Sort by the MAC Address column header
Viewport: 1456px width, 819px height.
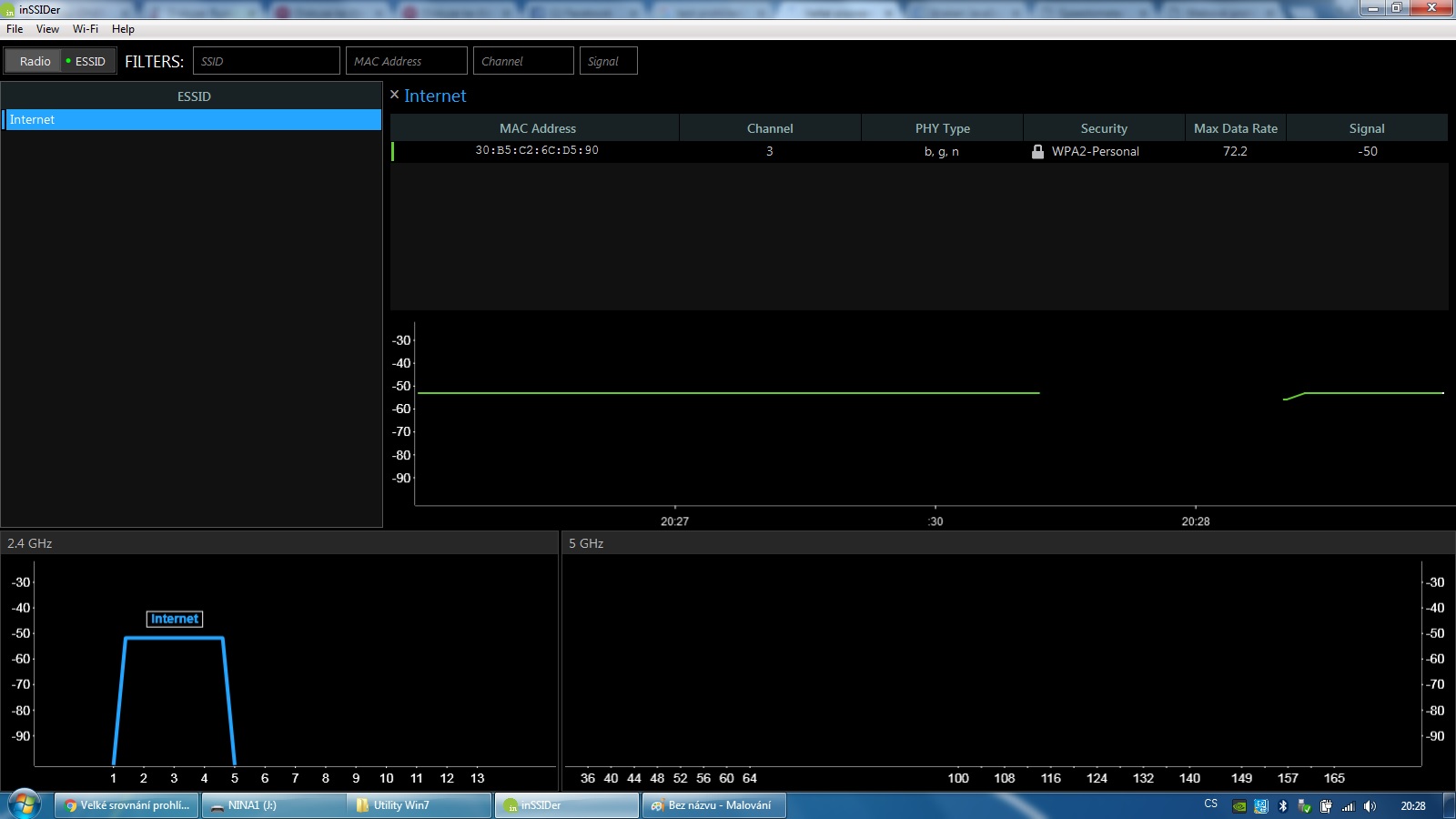(x=535, y=128)
